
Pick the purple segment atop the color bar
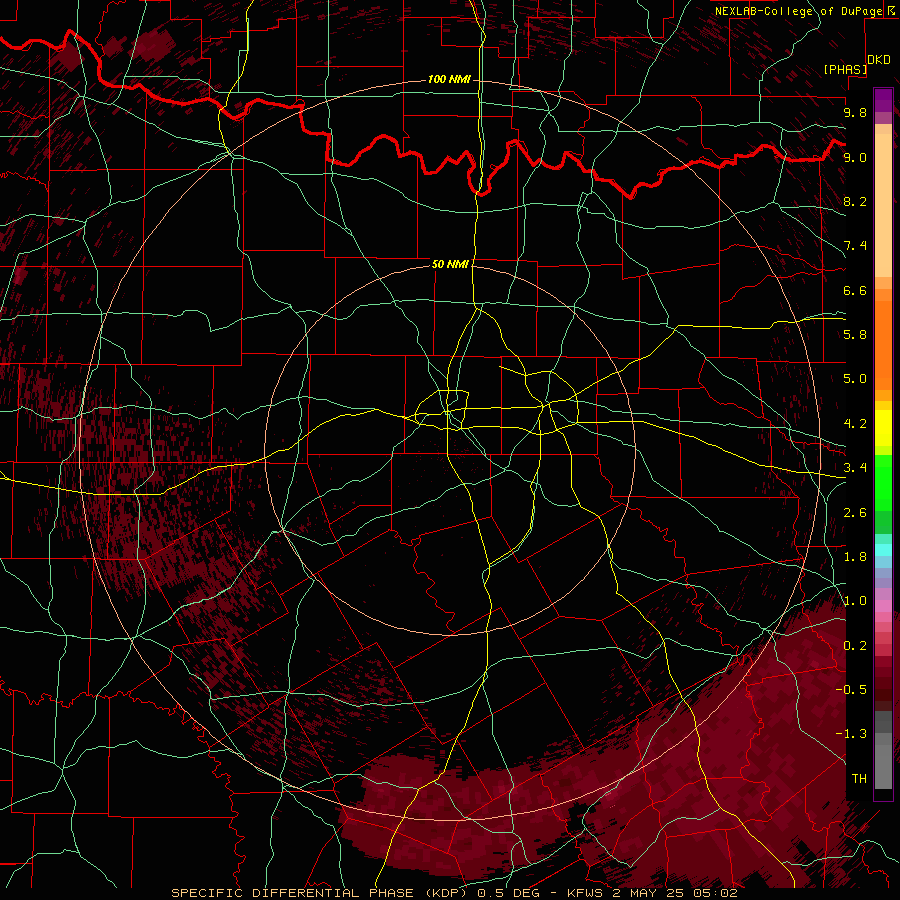pyautogui.click(x=883, y=100)
